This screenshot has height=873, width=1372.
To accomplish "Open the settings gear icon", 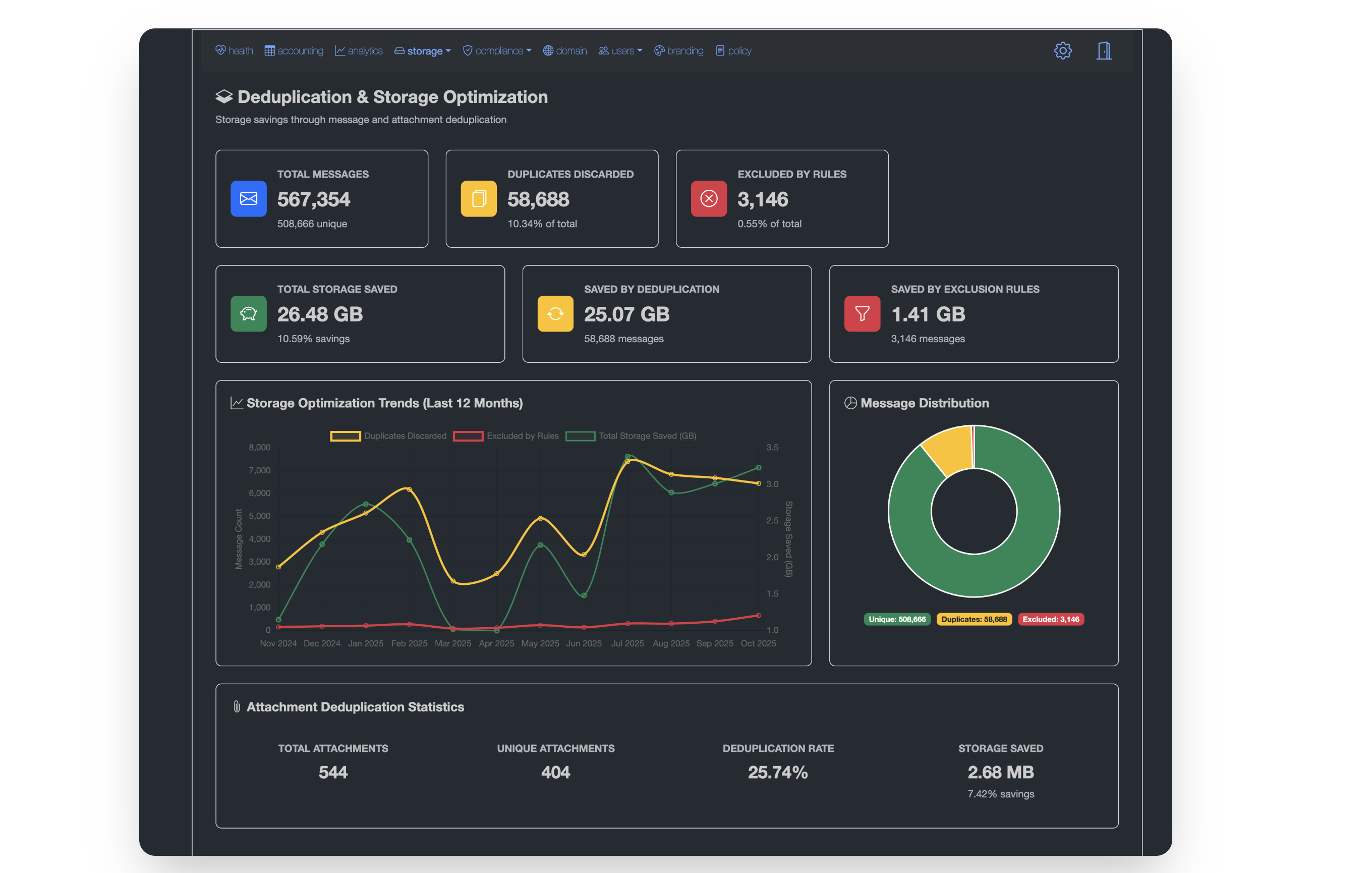I will (1062, 51).
